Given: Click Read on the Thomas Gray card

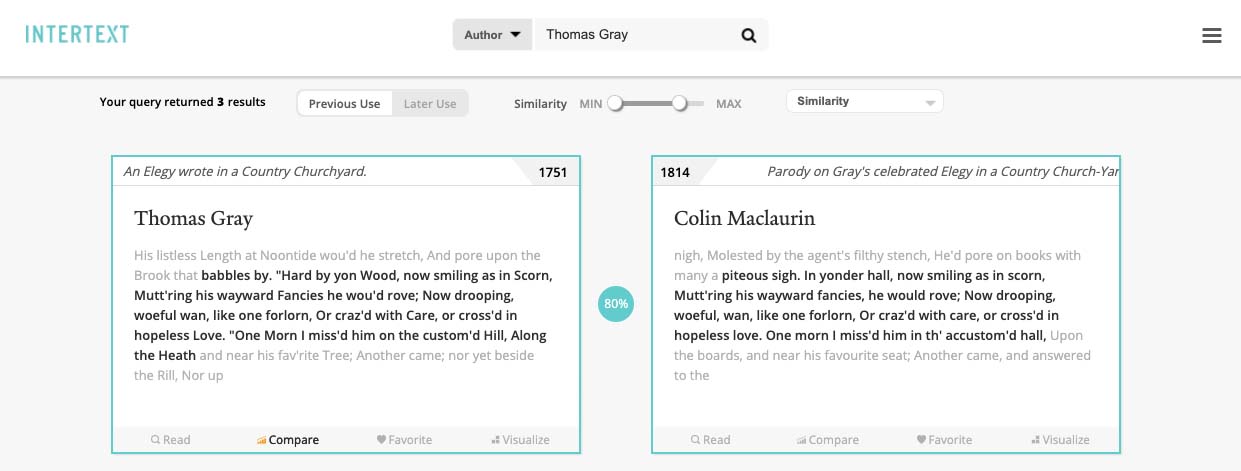Looking at the screenshot, I should [x=171, y=440].
